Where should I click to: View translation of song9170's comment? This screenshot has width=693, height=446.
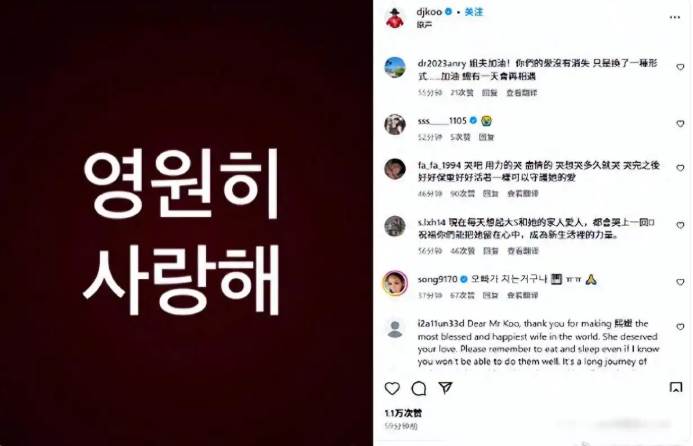(x=522, y=295)
